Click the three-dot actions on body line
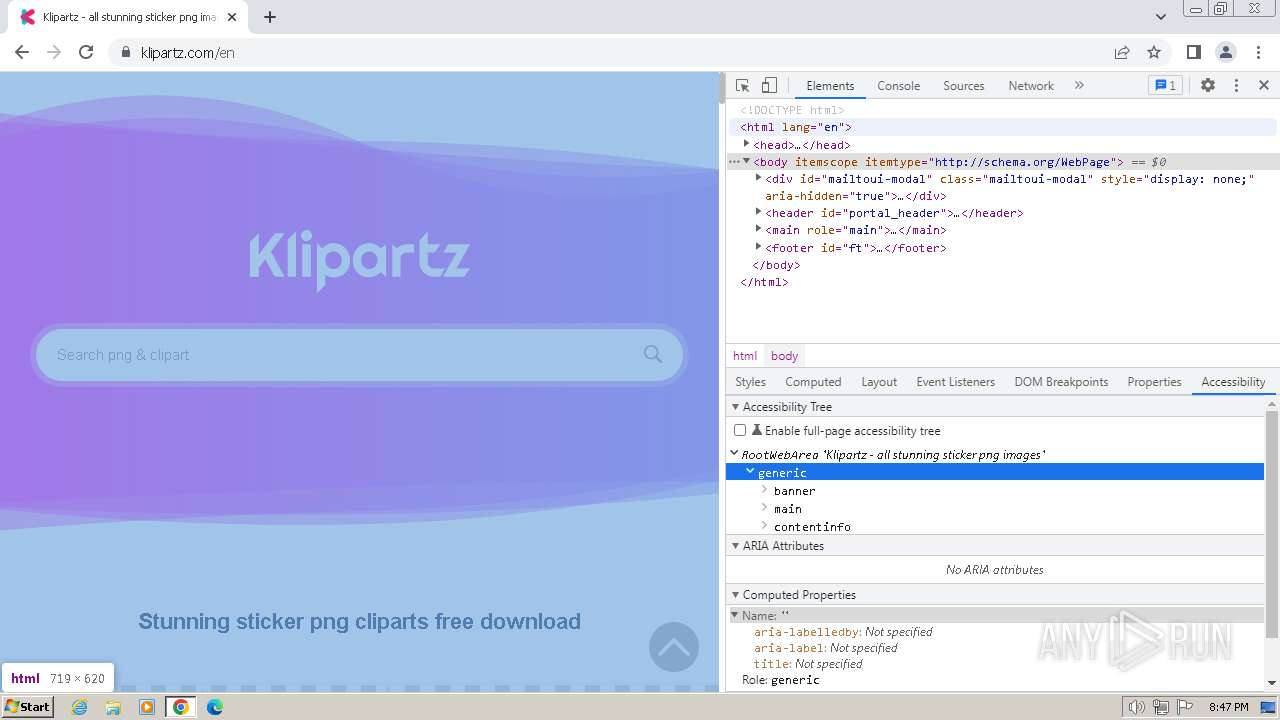Viewport: 1280px width, 720px height. tap(734, 161)
